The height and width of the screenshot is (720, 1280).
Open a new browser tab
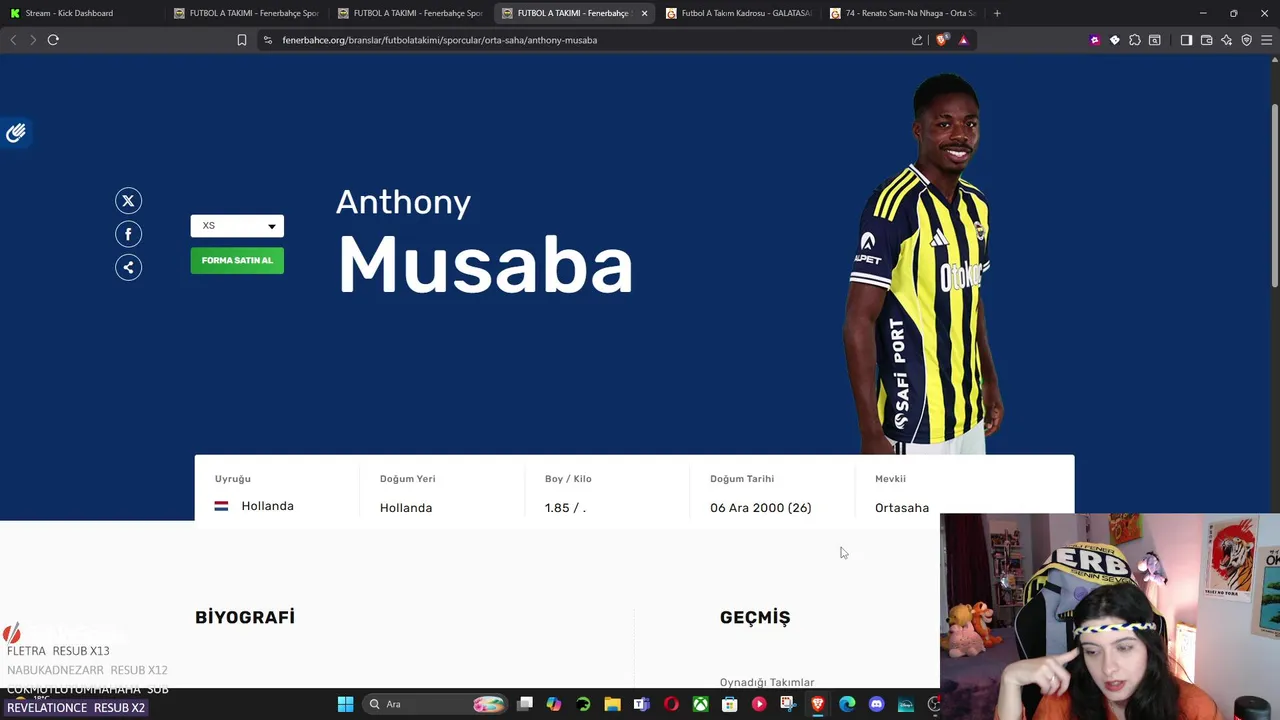click(x=997, y=13)
